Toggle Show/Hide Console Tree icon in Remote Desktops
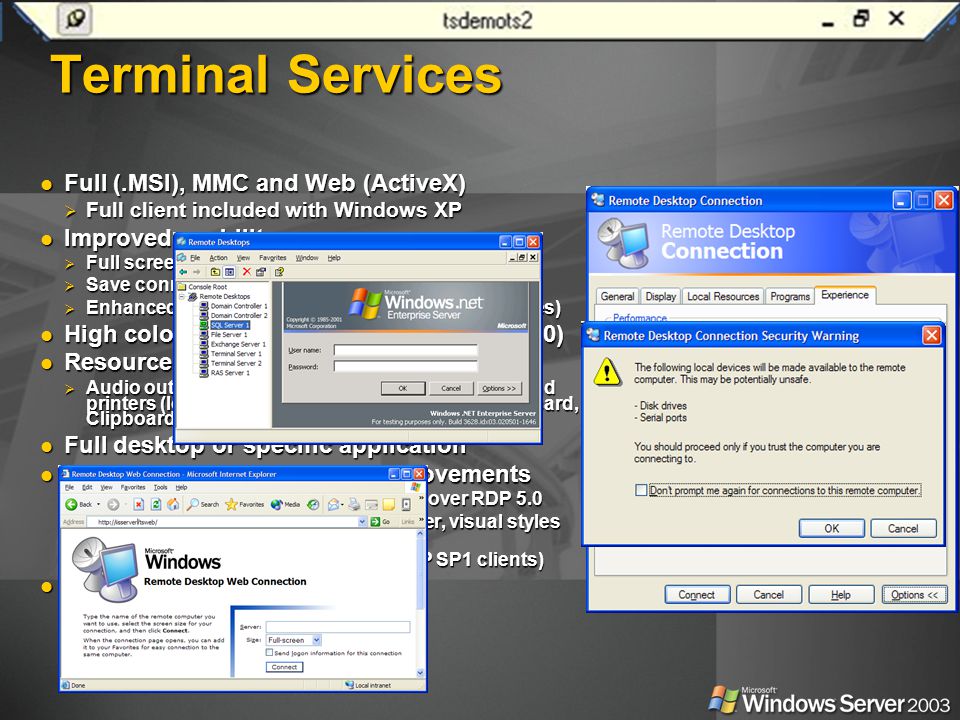Image resolution: width=960 pixels, height=720 pixels. tap(229, 272)
